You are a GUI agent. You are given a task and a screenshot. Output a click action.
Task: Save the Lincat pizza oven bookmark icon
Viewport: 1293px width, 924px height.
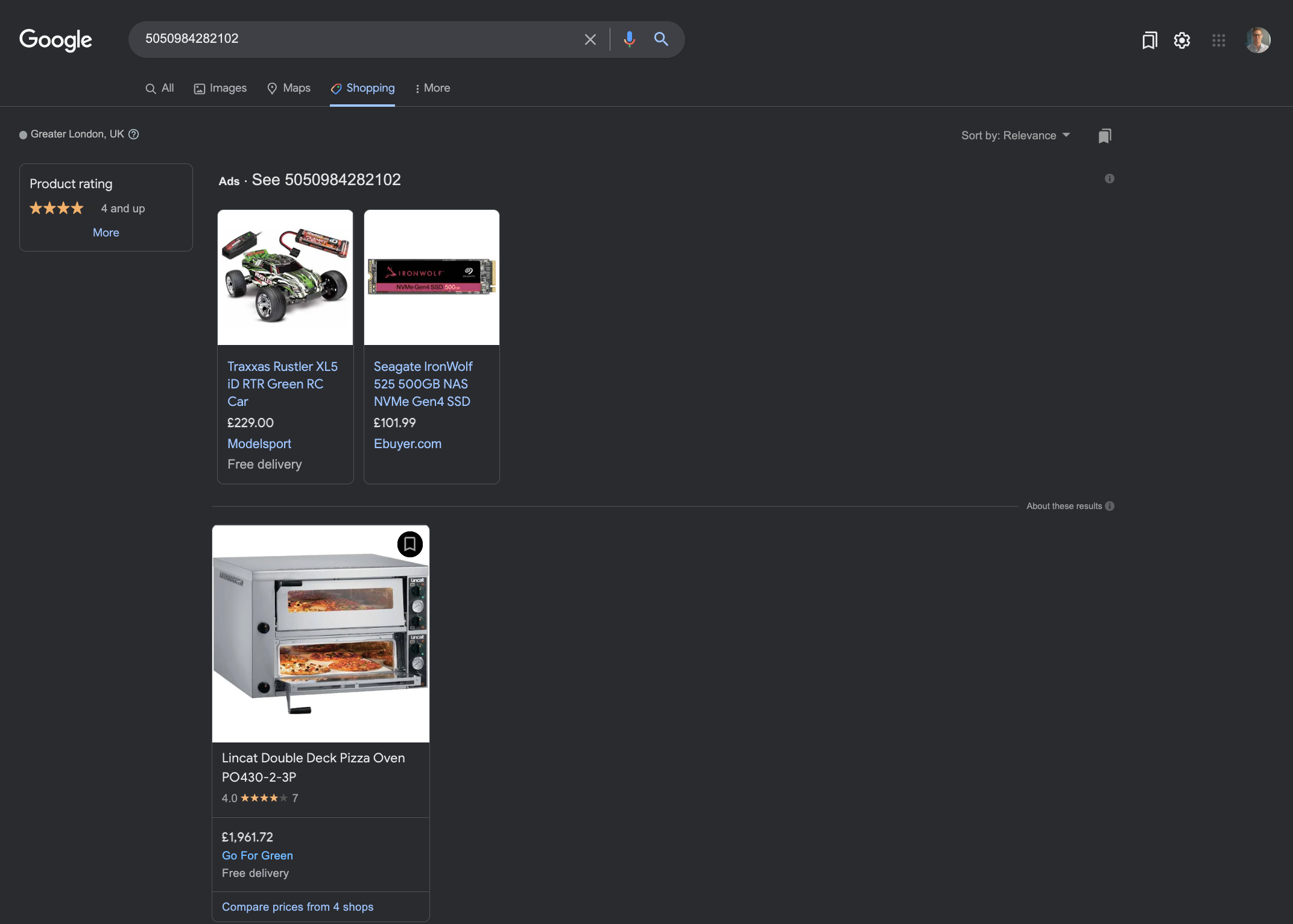tap(410, 544)
